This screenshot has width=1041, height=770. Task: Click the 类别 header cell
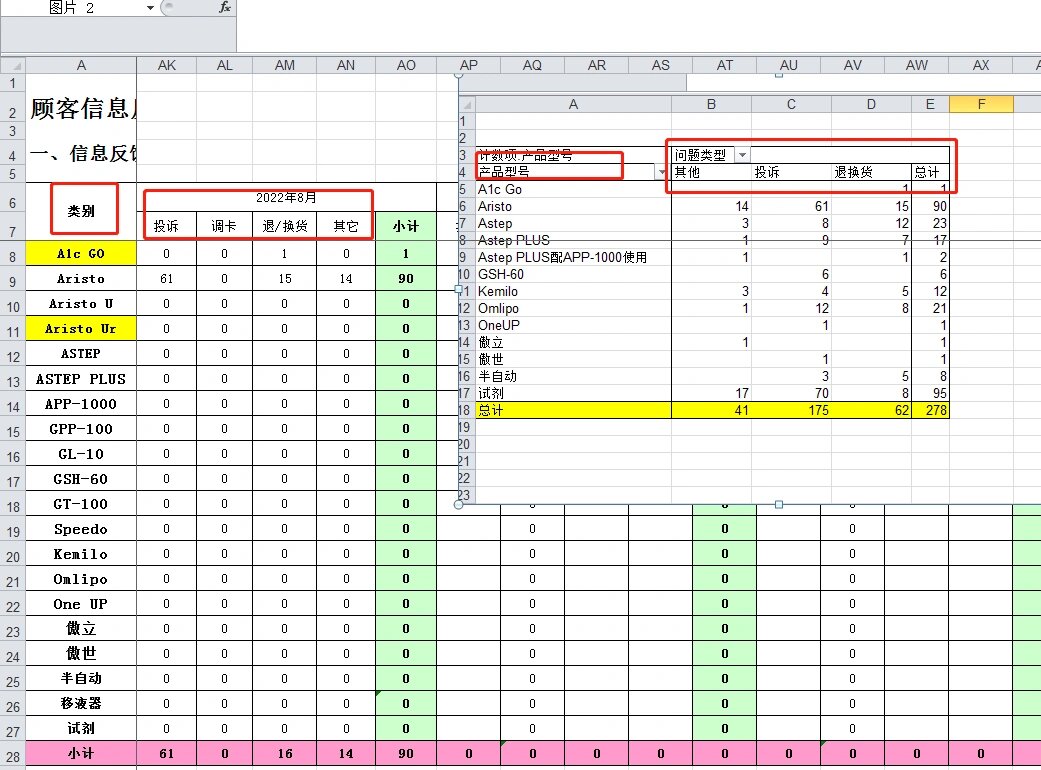[x=81, y=211]
